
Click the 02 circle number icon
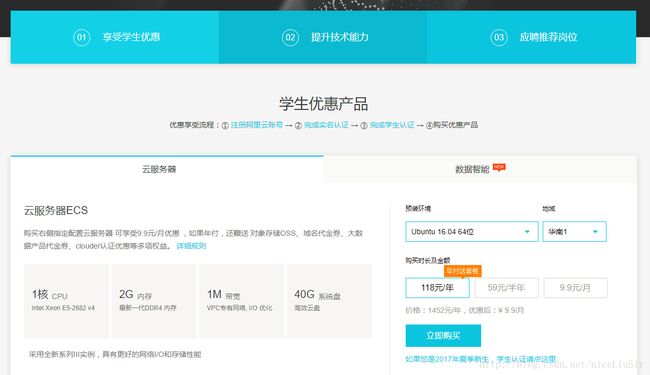(290, 38)
